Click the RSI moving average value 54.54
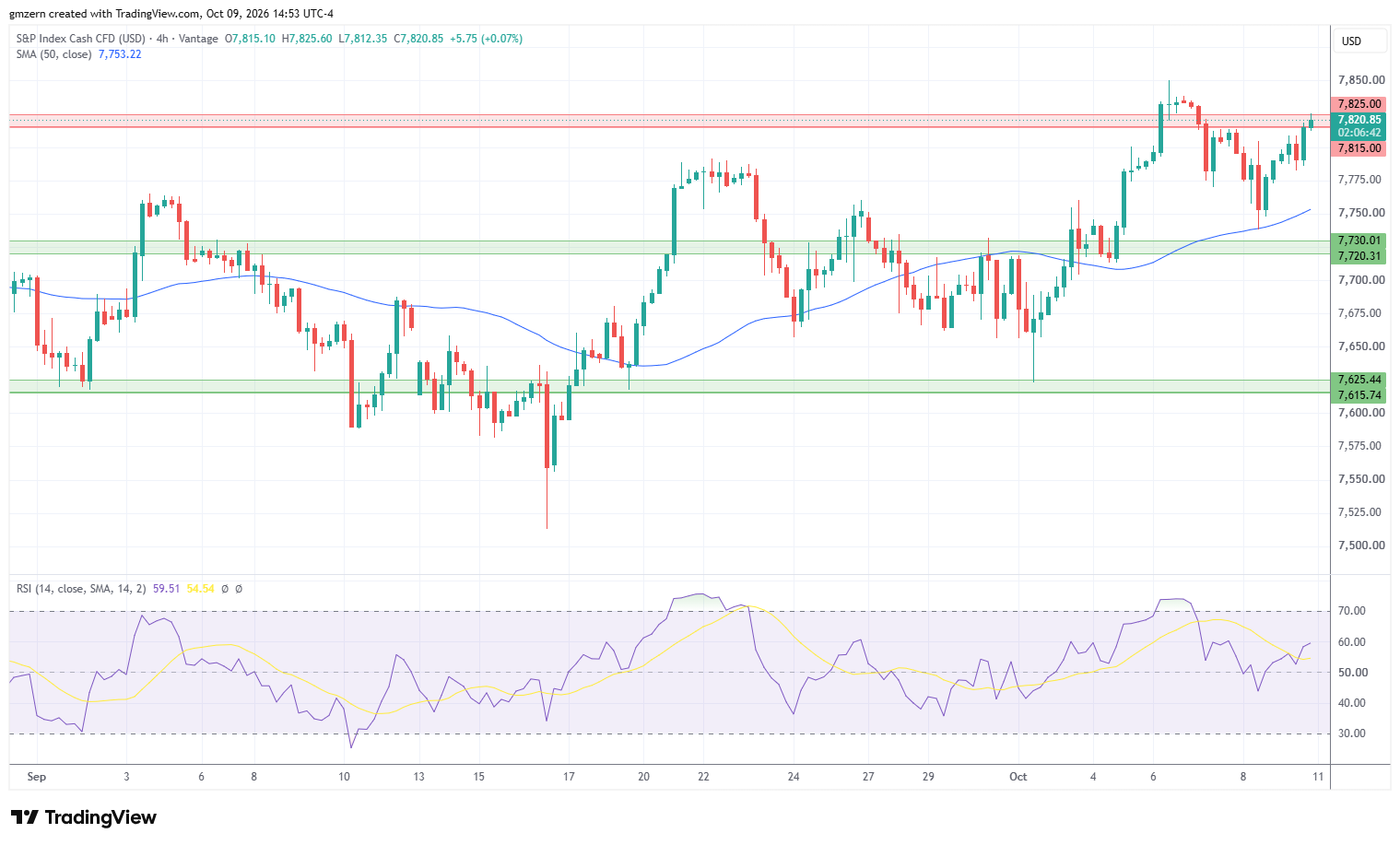This screenshot has width=1400, height=845. pos(200,589)
